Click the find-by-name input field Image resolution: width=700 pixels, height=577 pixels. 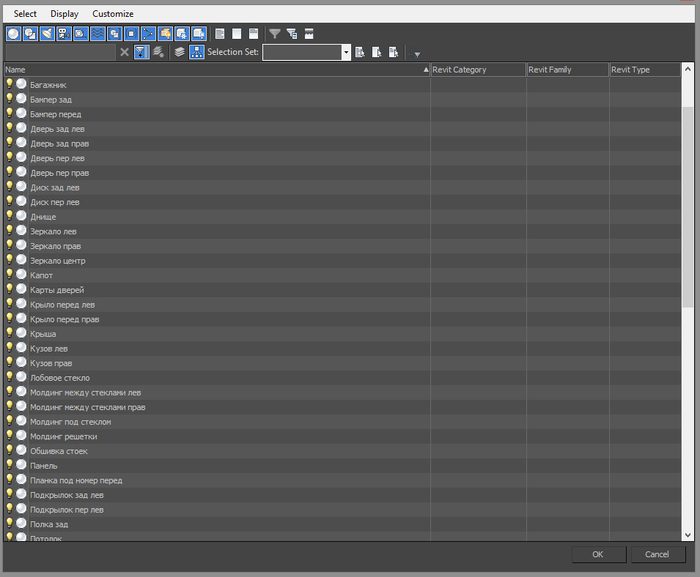(x=61, y=52)
